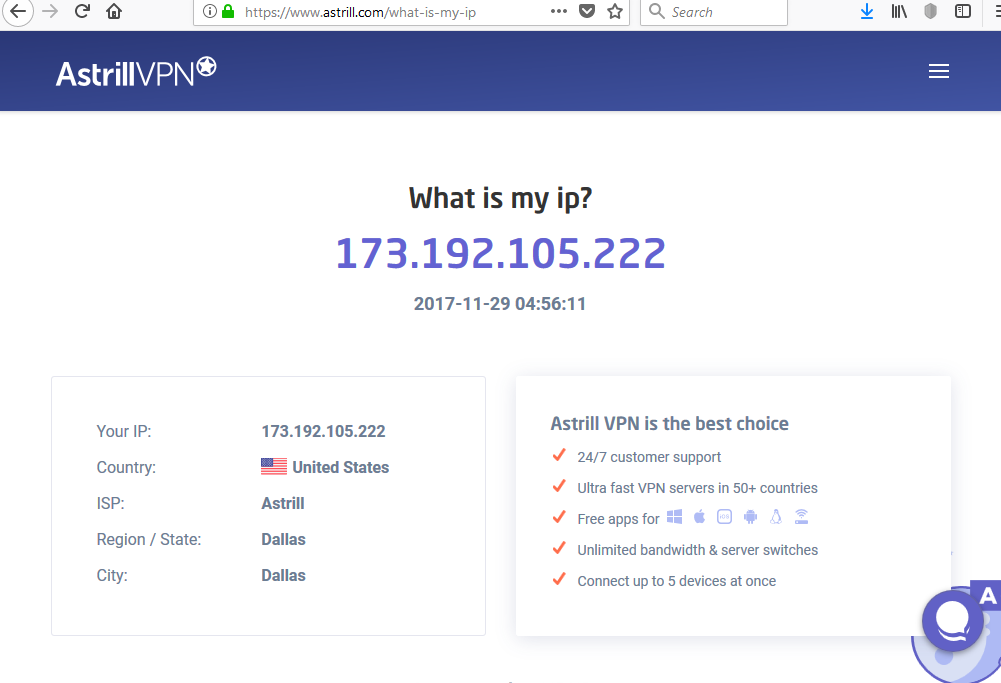The height and width of the screenshot is (683, 1001).
Task: Click 'Ultra fast VPN servers in 50+ countries'
Action: point(697,488)
